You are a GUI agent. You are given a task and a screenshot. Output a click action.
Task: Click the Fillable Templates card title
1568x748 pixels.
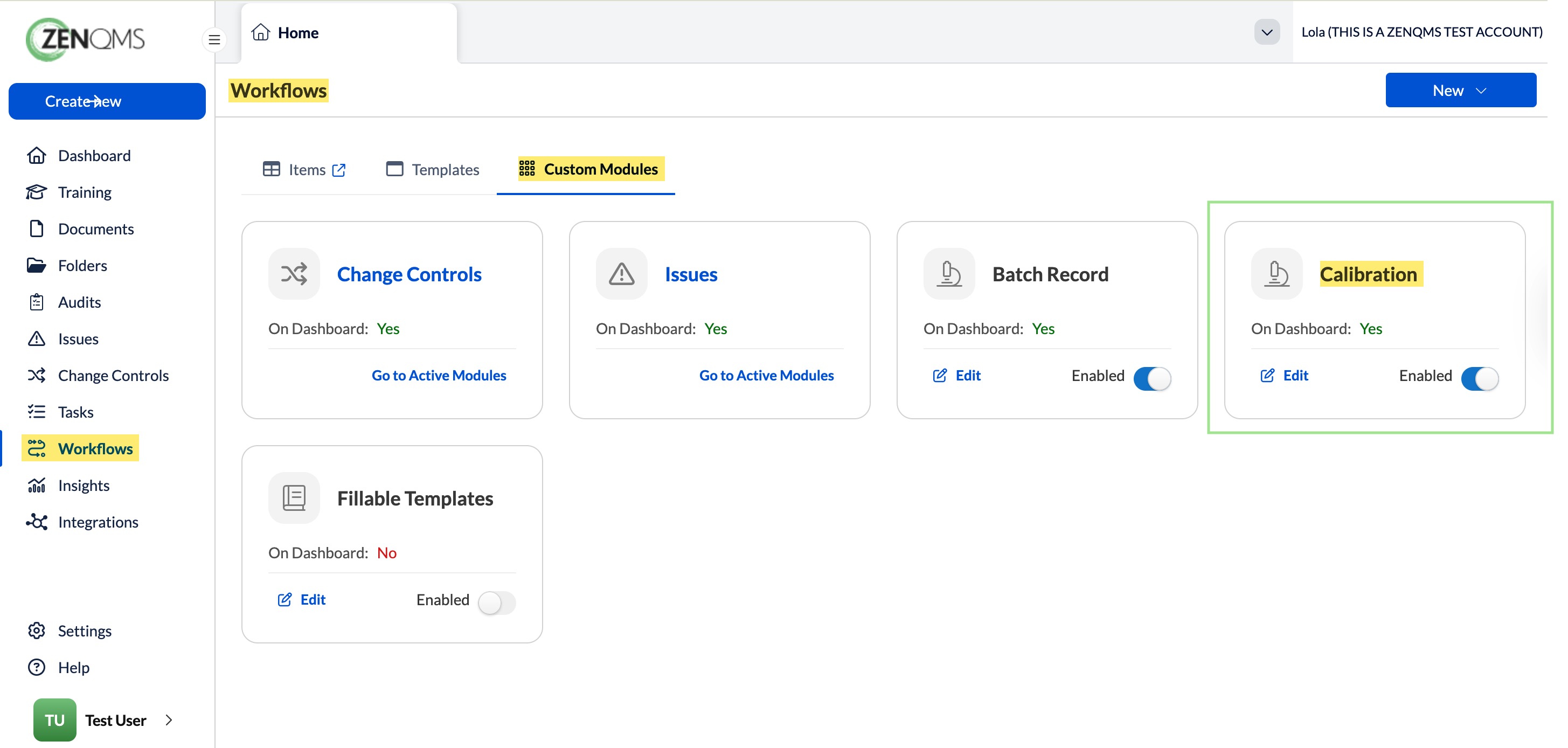point(415,498)
